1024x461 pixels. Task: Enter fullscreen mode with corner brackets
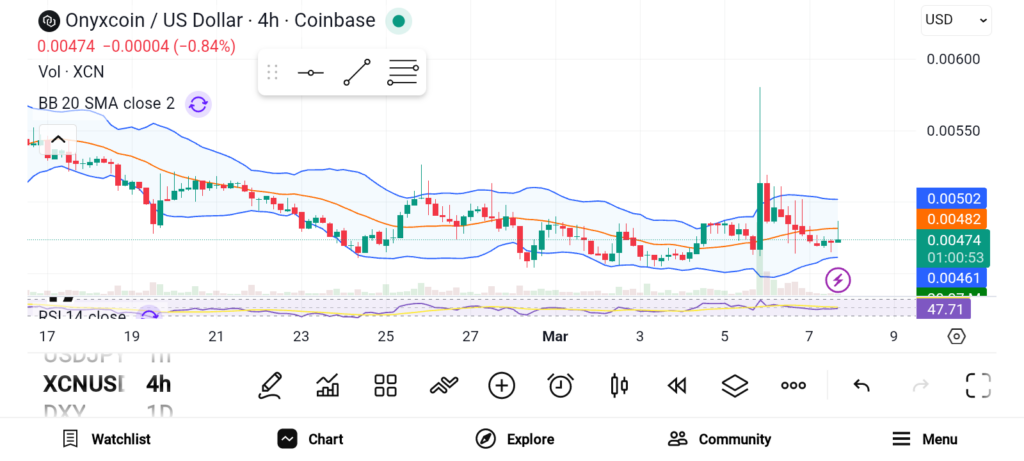[977, 385]
